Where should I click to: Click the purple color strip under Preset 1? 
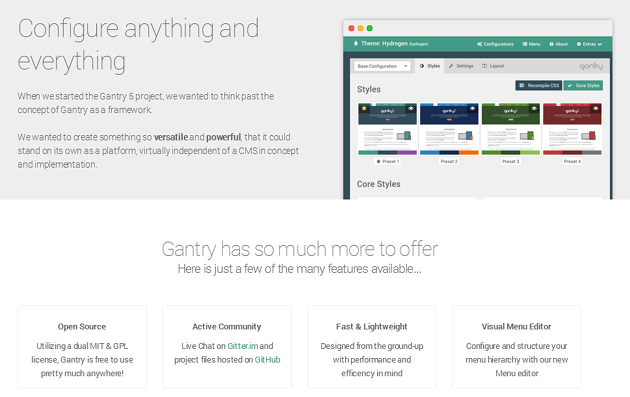click(x=407, y=153)
